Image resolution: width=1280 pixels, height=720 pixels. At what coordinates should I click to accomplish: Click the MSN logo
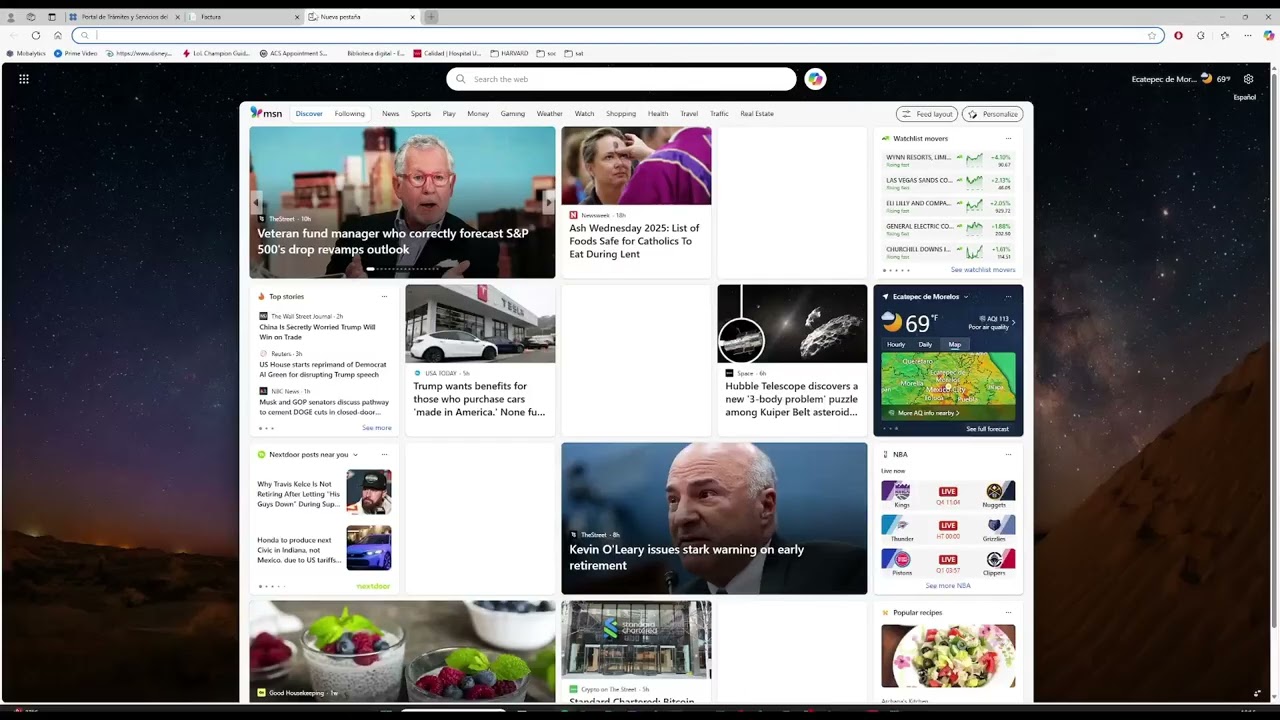tap(266, 113)
